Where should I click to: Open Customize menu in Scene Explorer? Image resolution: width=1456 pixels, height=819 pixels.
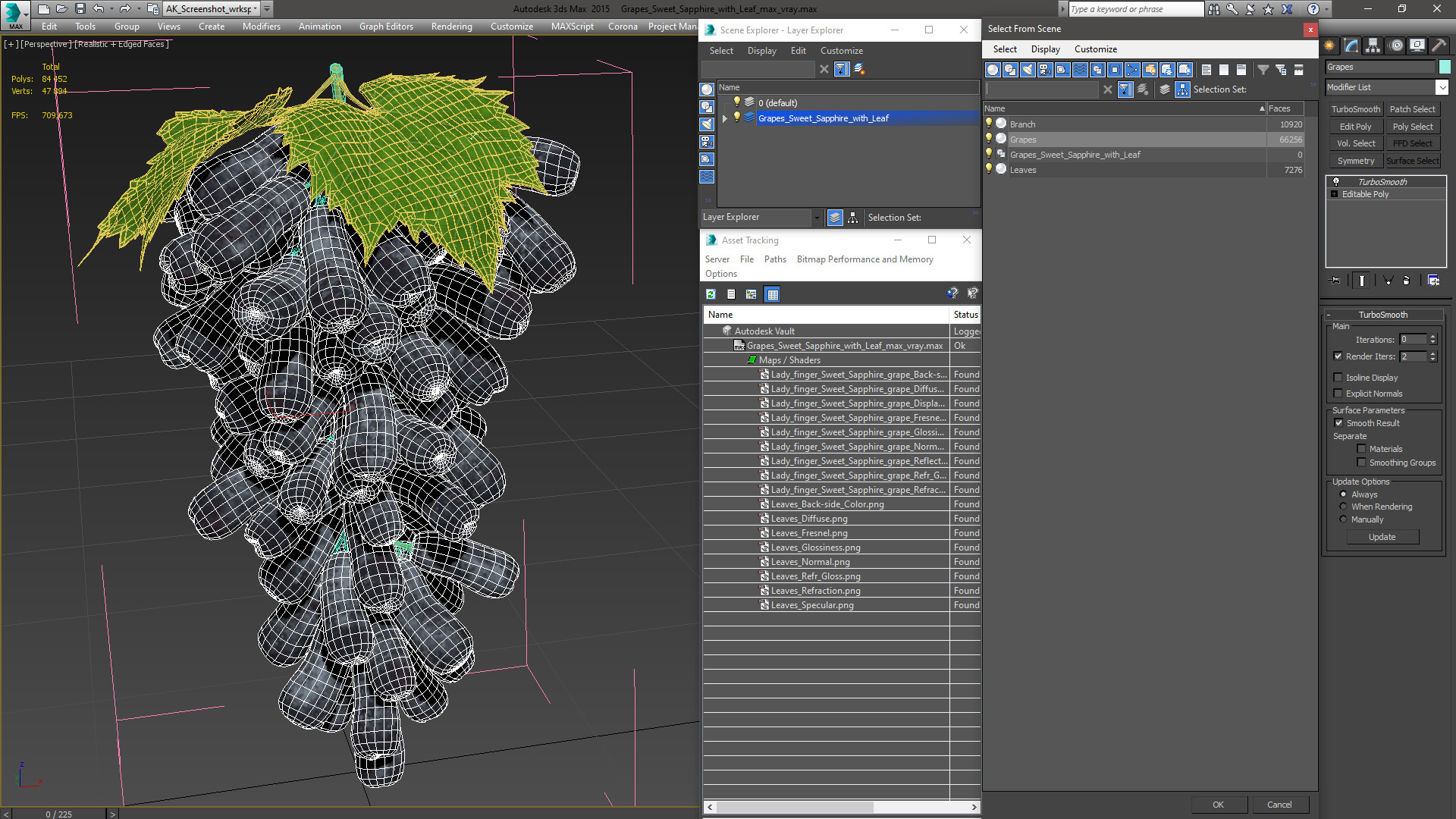[841, 51]
